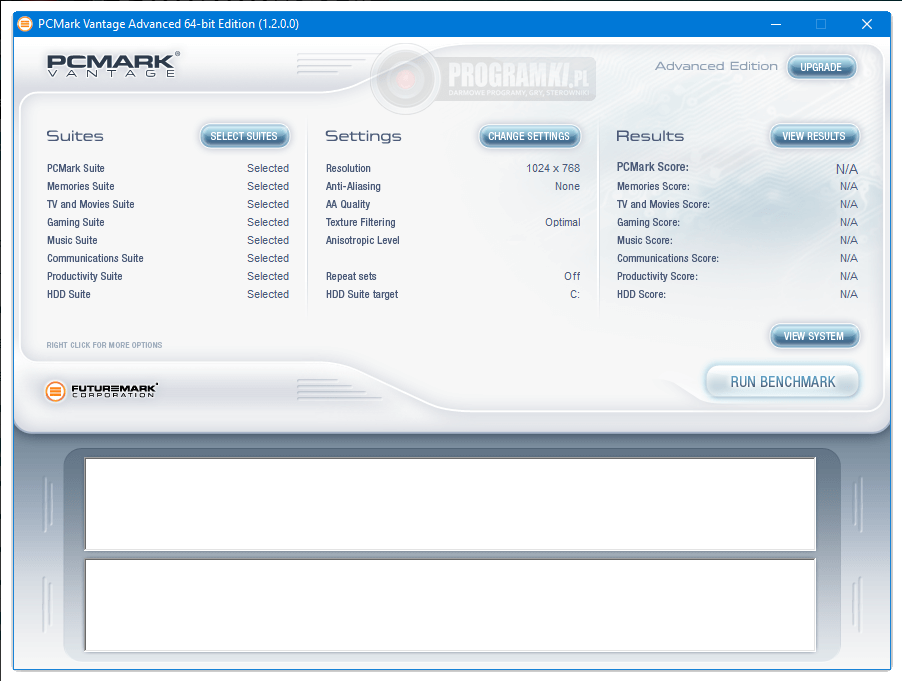Image resolution: width=902 pixels, height=681 pixels.
Task: Click the Anti-Aliasing value None
Action: point(567,186)
